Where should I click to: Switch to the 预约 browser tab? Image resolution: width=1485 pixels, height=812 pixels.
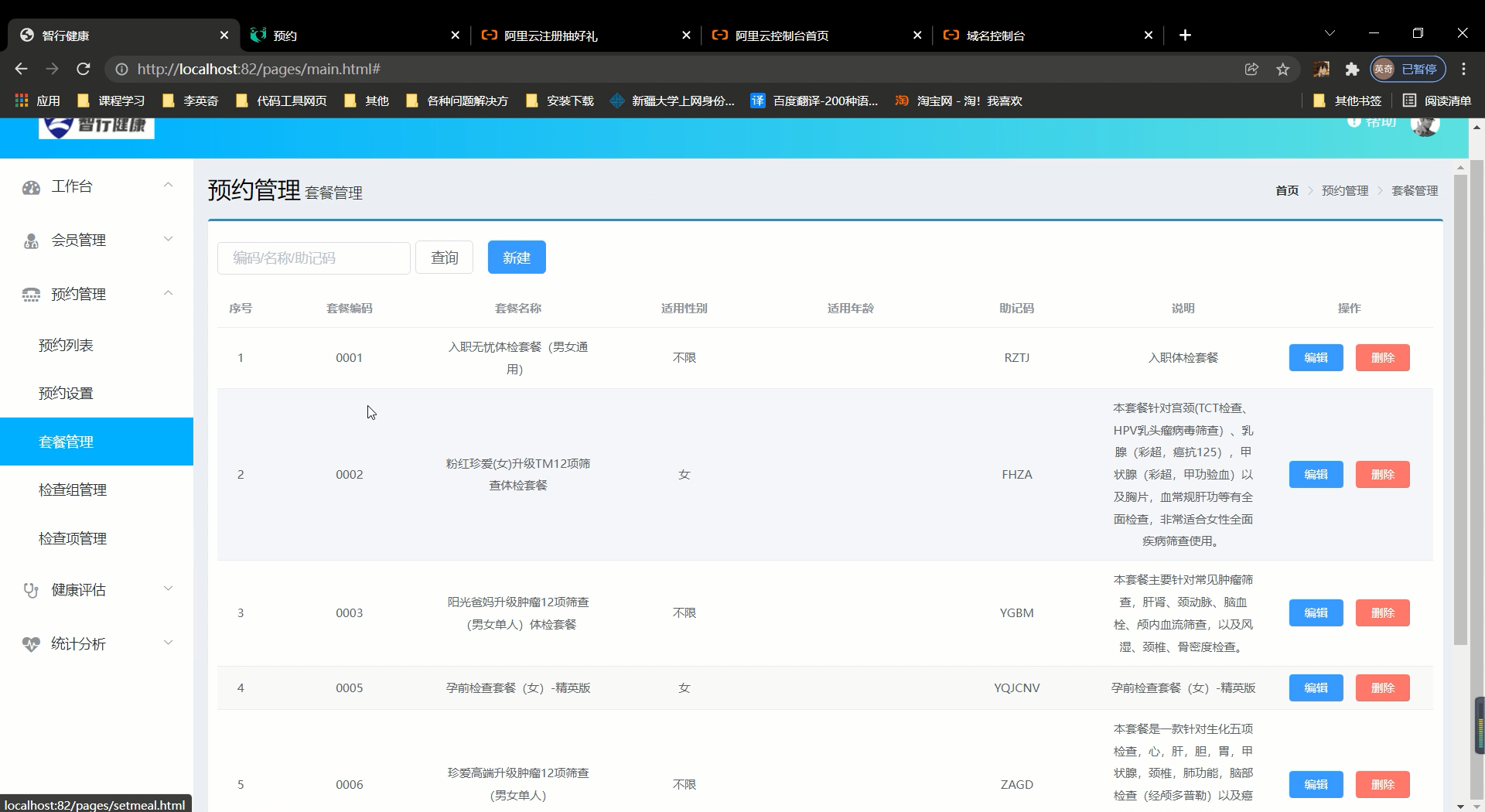pos(354,35)
